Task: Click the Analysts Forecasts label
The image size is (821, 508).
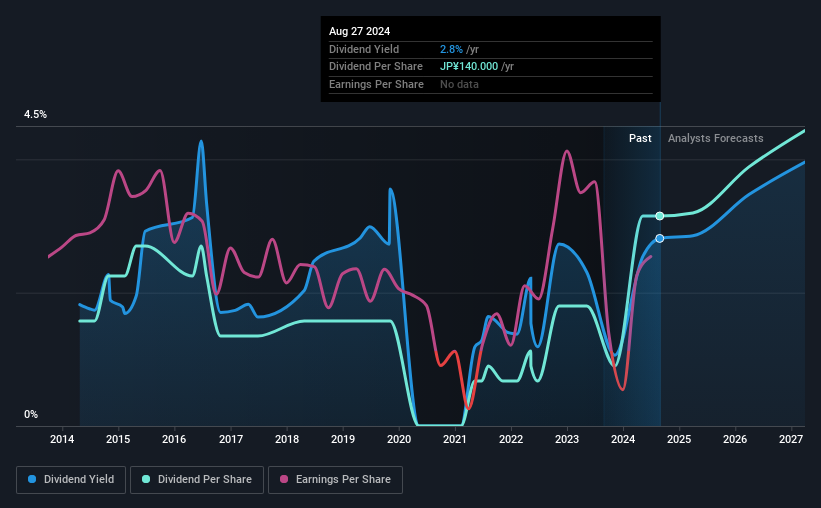Action: (x=715, y=138)
